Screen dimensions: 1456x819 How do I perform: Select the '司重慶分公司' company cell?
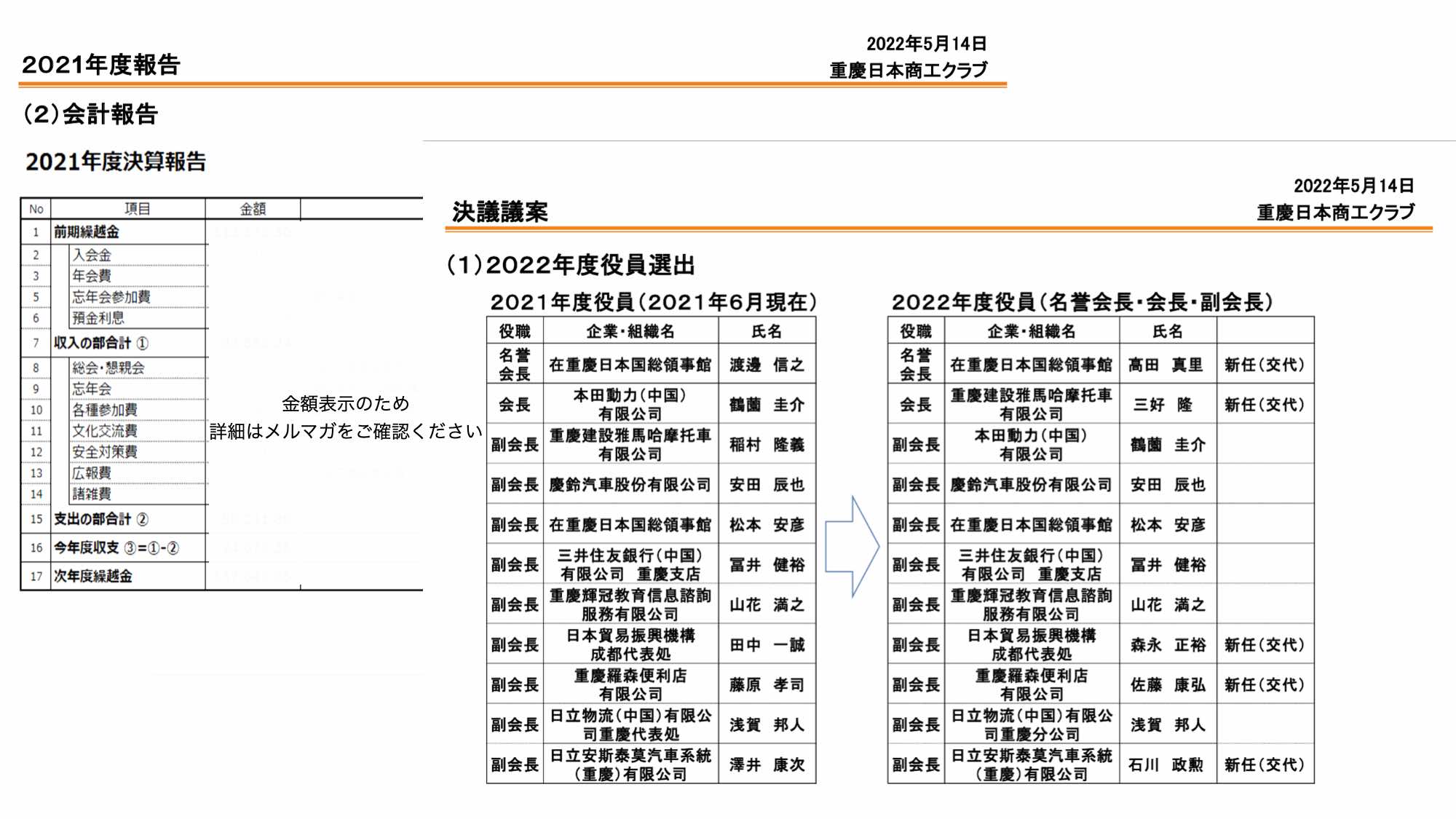pos(1032,725)
